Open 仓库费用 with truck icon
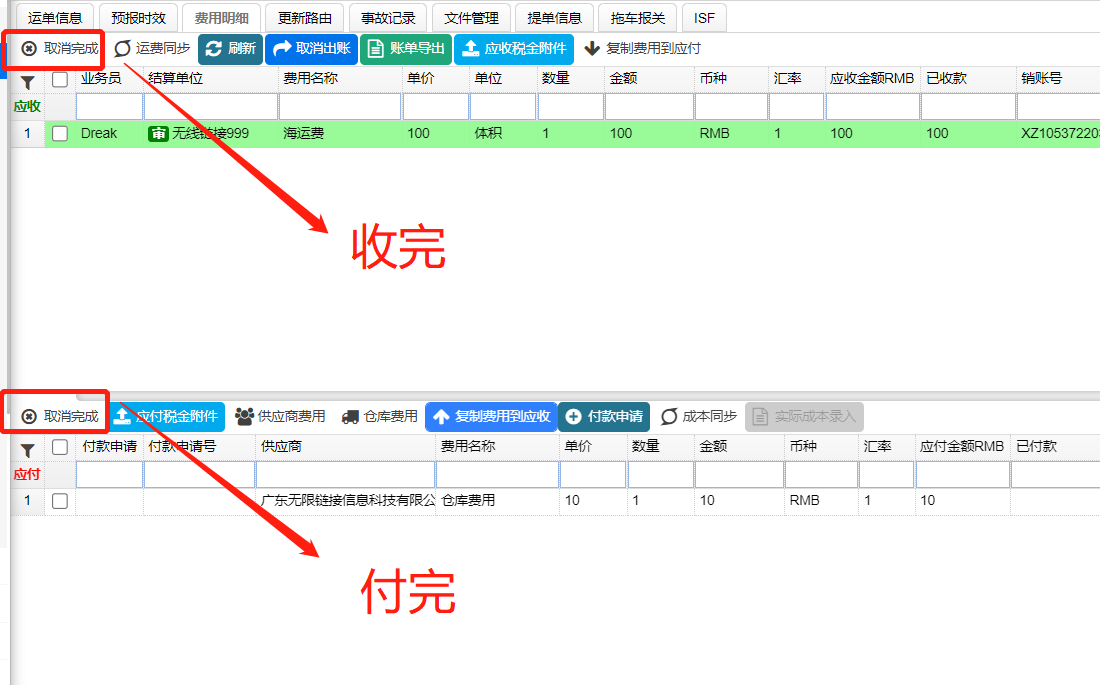 click(380, 416)
